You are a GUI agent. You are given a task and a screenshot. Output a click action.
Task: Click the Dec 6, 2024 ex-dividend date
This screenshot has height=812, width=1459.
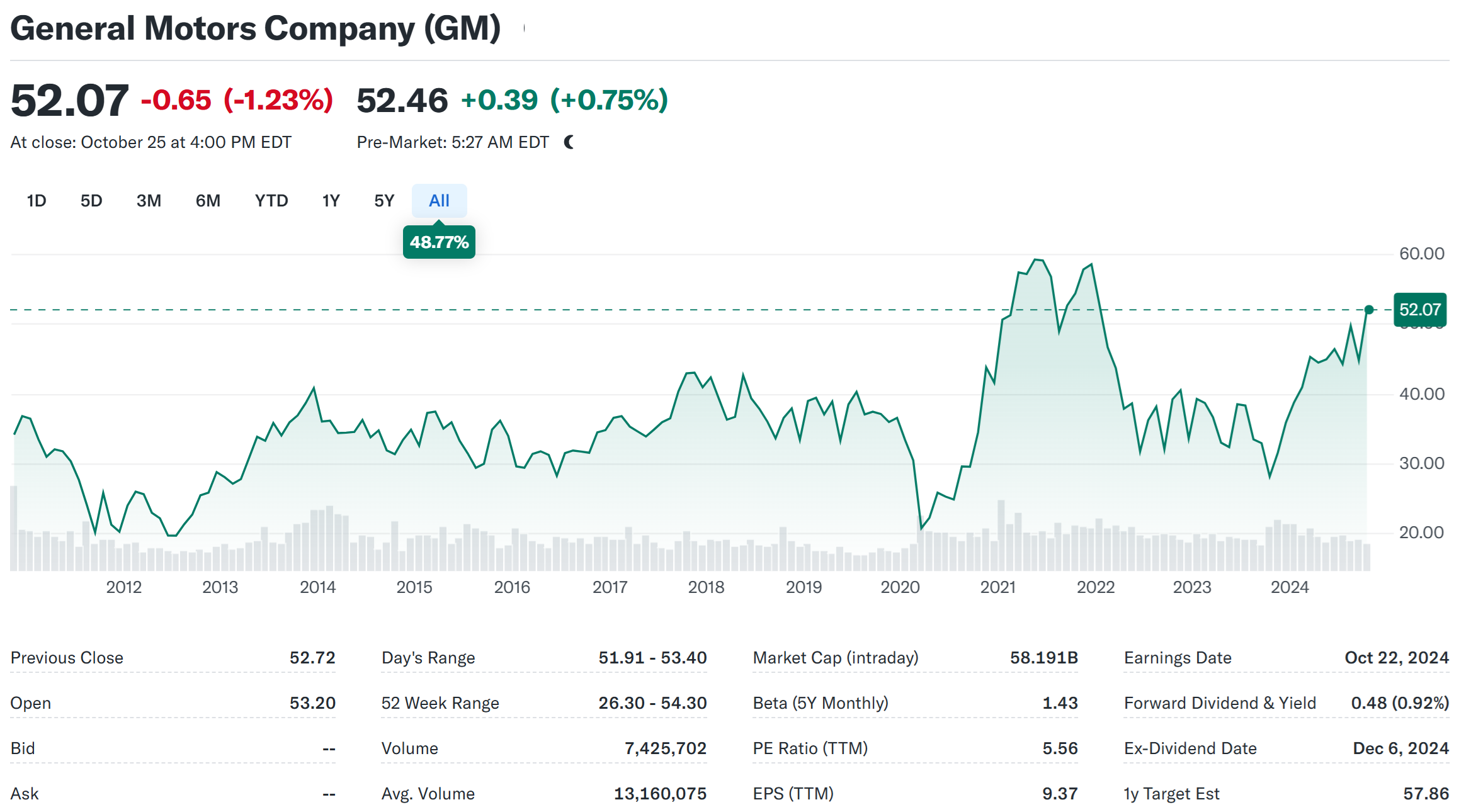coord(1401,748)
